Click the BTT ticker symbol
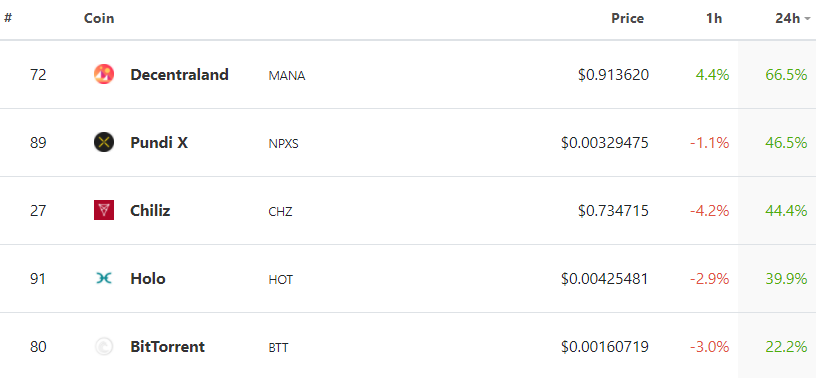 pos(278,347)
